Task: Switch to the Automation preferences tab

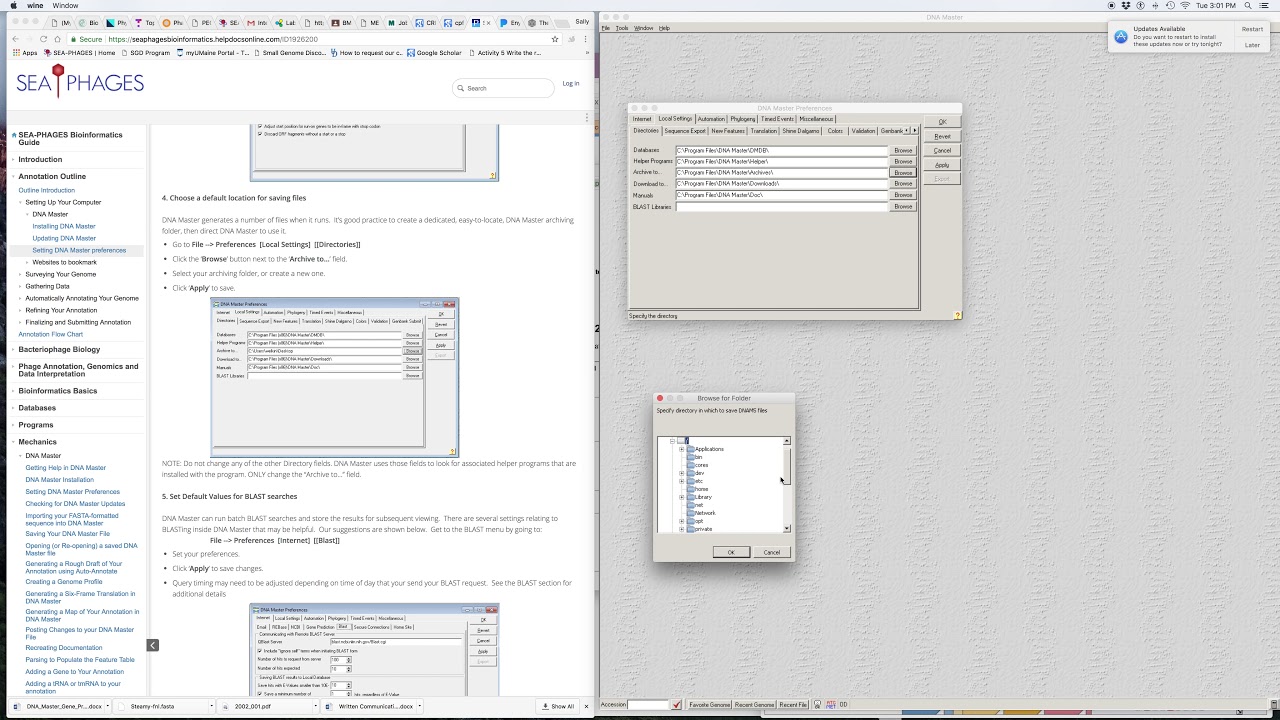Action: point(711,119)
